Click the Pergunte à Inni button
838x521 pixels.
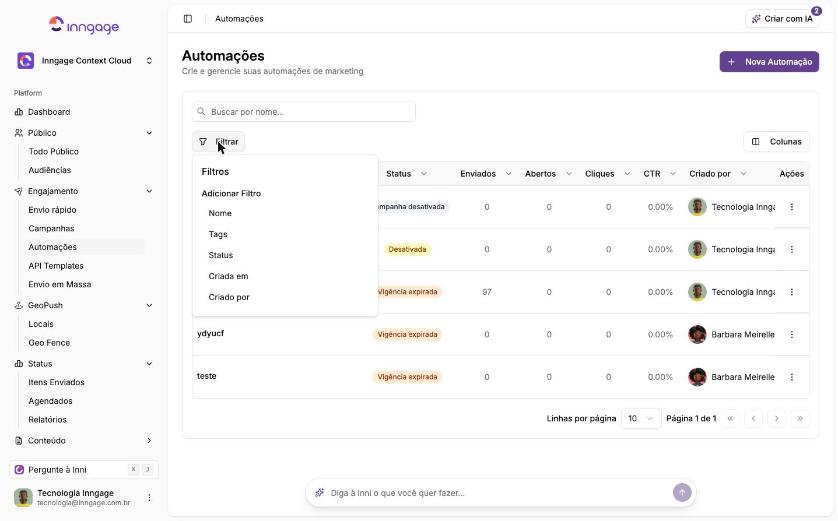point(84,470)
